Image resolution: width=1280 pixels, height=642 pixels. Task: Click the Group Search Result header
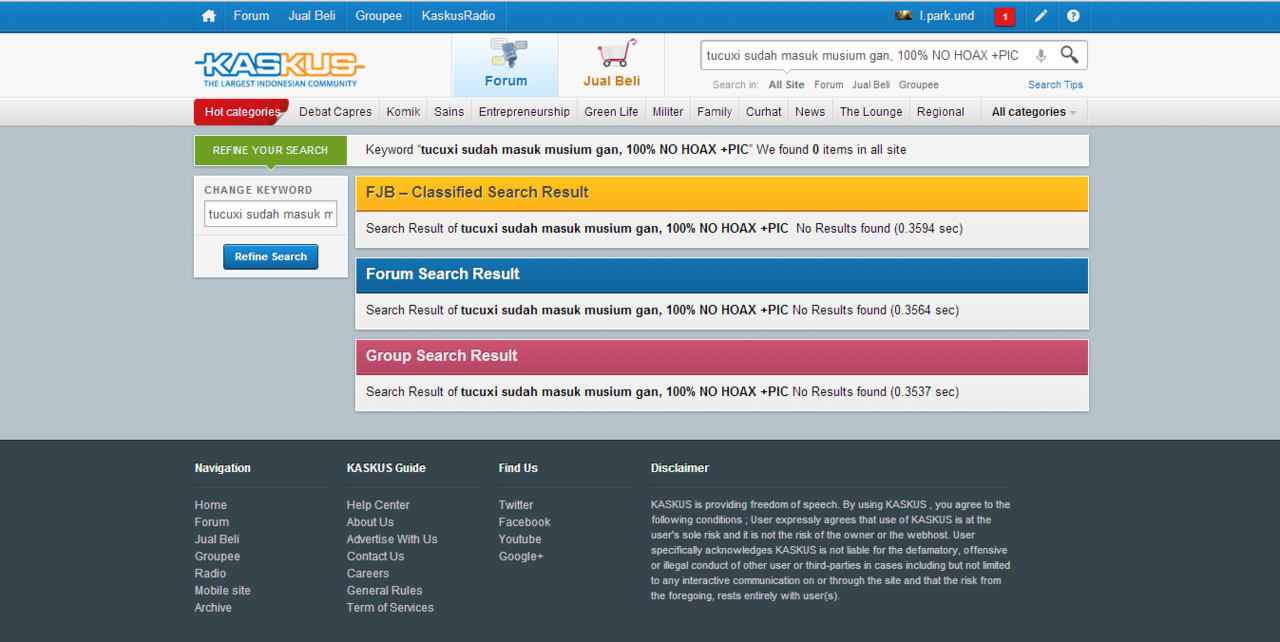click(722, 357)
